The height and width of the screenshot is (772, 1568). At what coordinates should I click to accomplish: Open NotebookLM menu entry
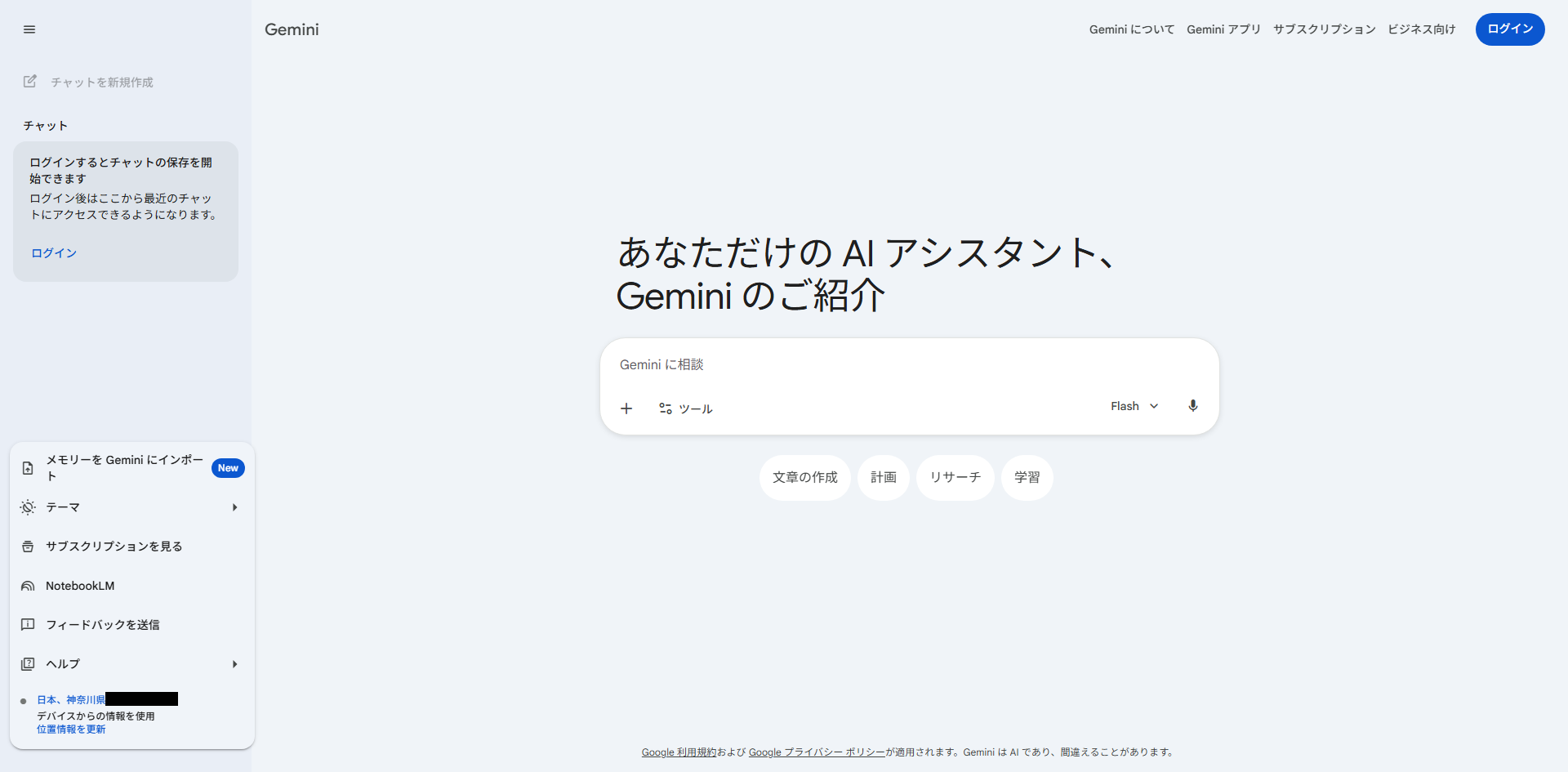132,586
